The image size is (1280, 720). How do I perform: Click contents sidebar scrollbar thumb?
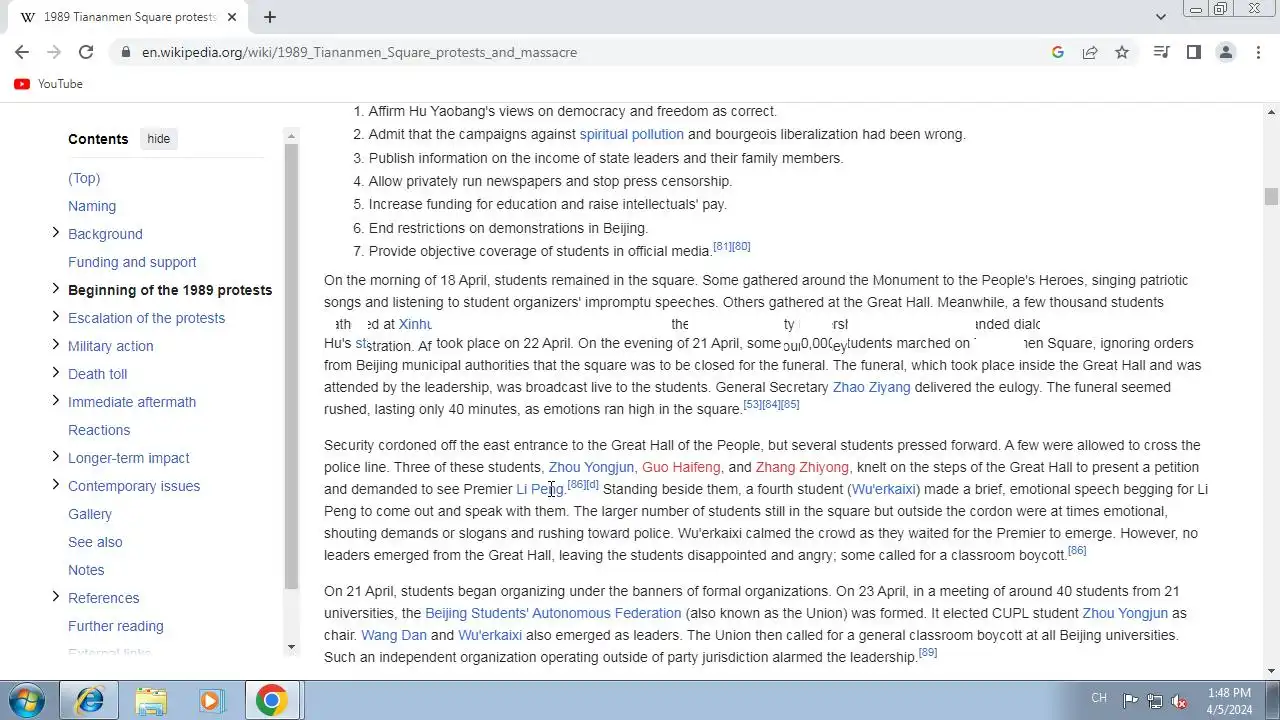[292, 366]
